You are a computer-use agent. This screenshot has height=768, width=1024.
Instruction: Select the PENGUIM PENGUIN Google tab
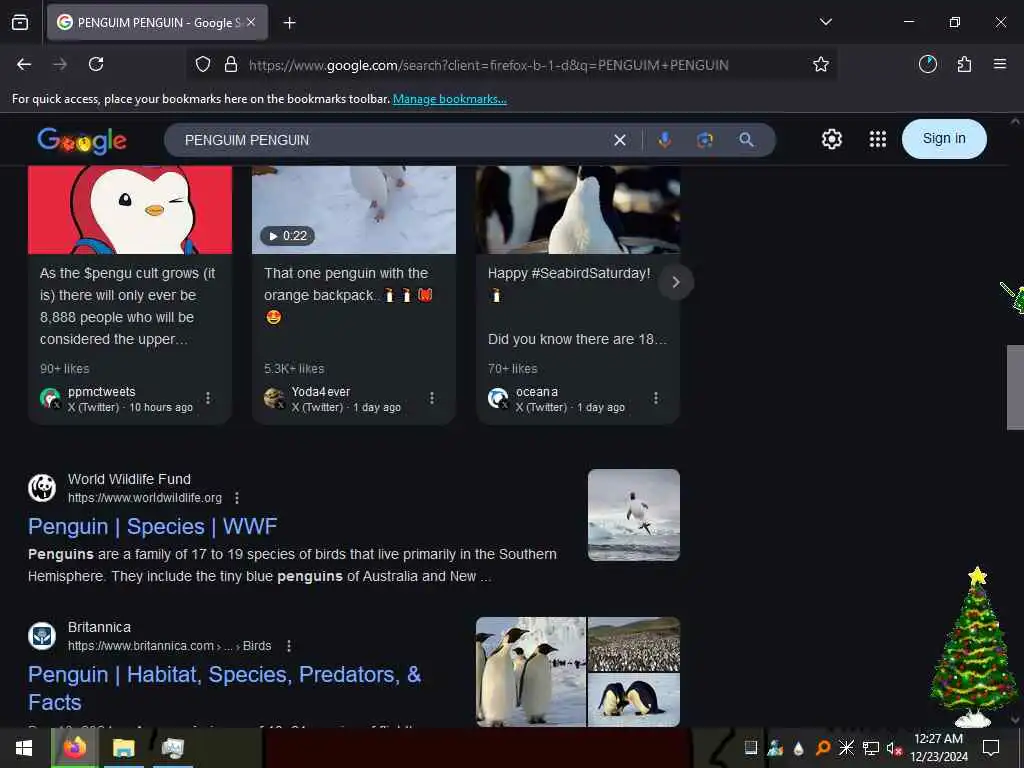(157, 22)
